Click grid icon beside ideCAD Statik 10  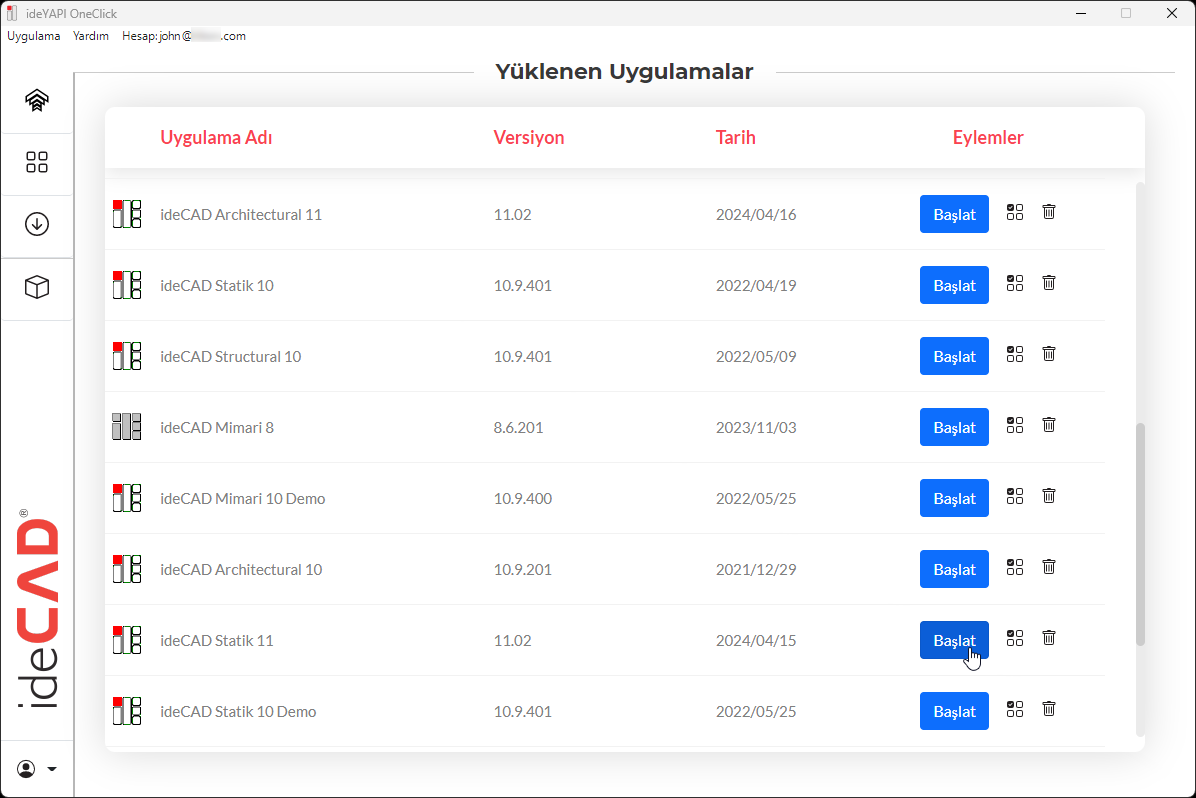point(1014,283)
